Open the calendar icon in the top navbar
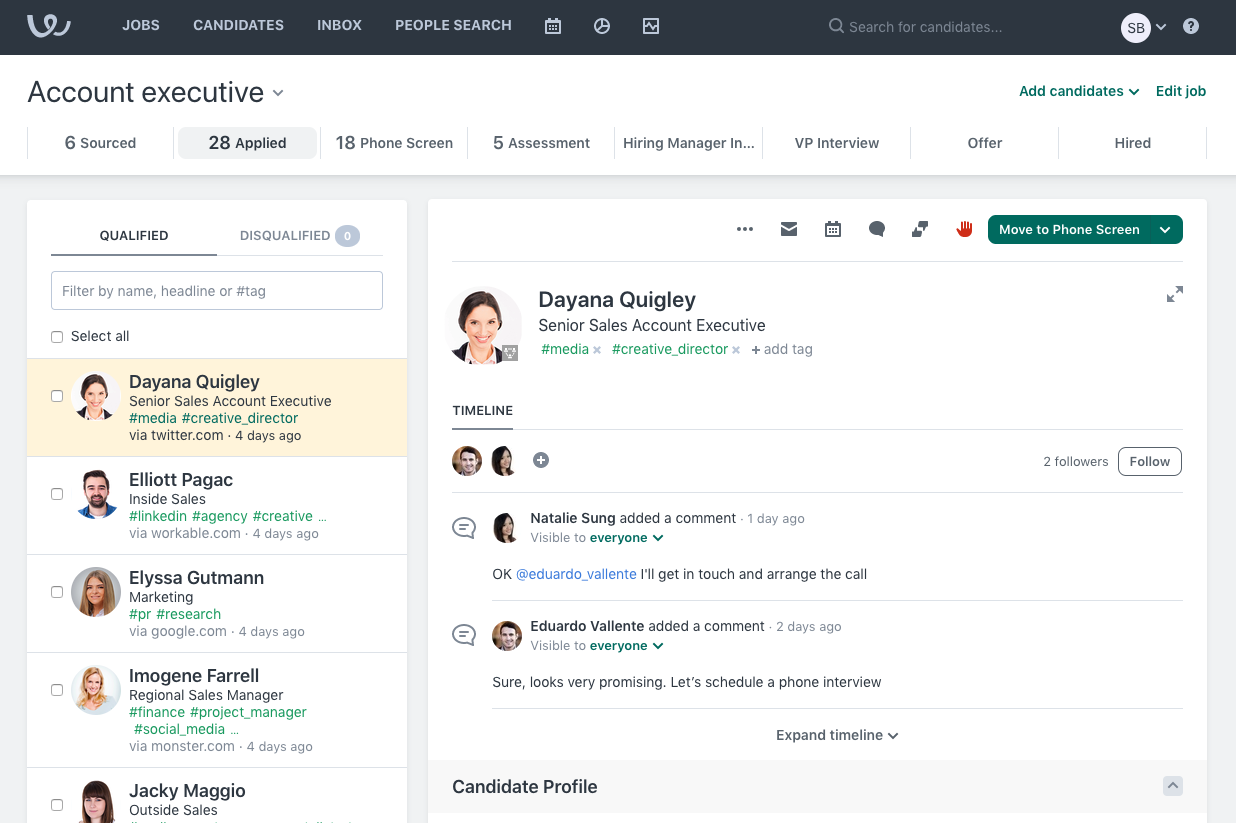The height and width of the screenshot is (823, 1236). 552,25
